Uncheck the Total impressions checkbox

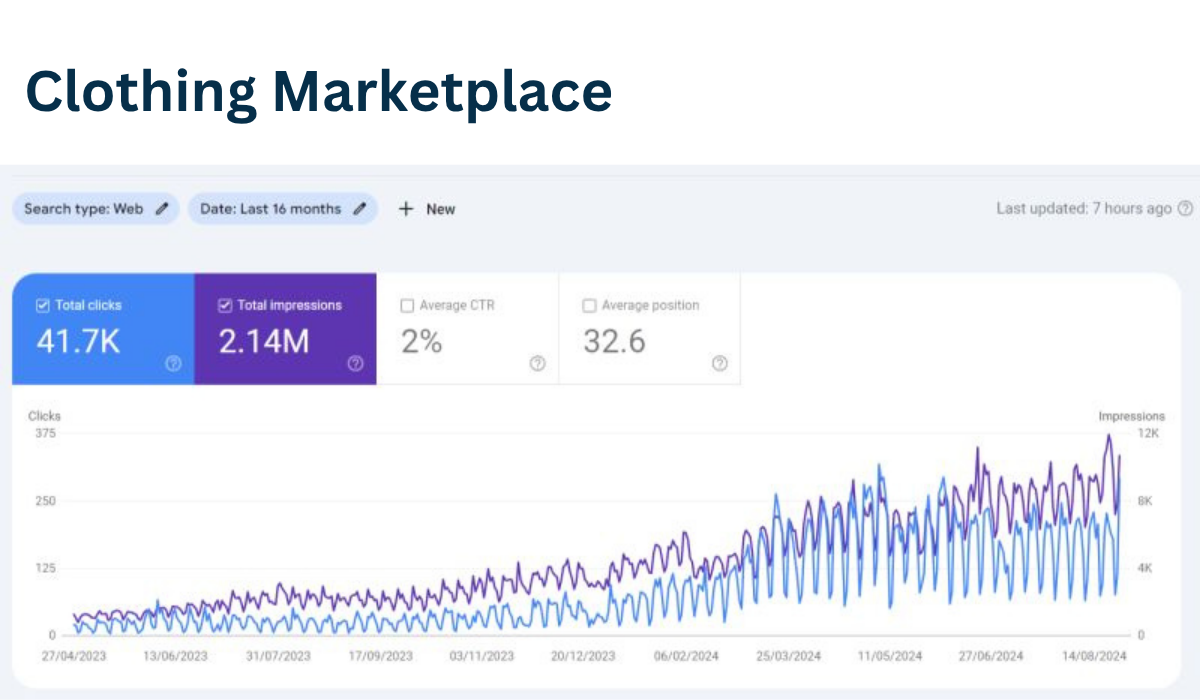tap(225, 305)
